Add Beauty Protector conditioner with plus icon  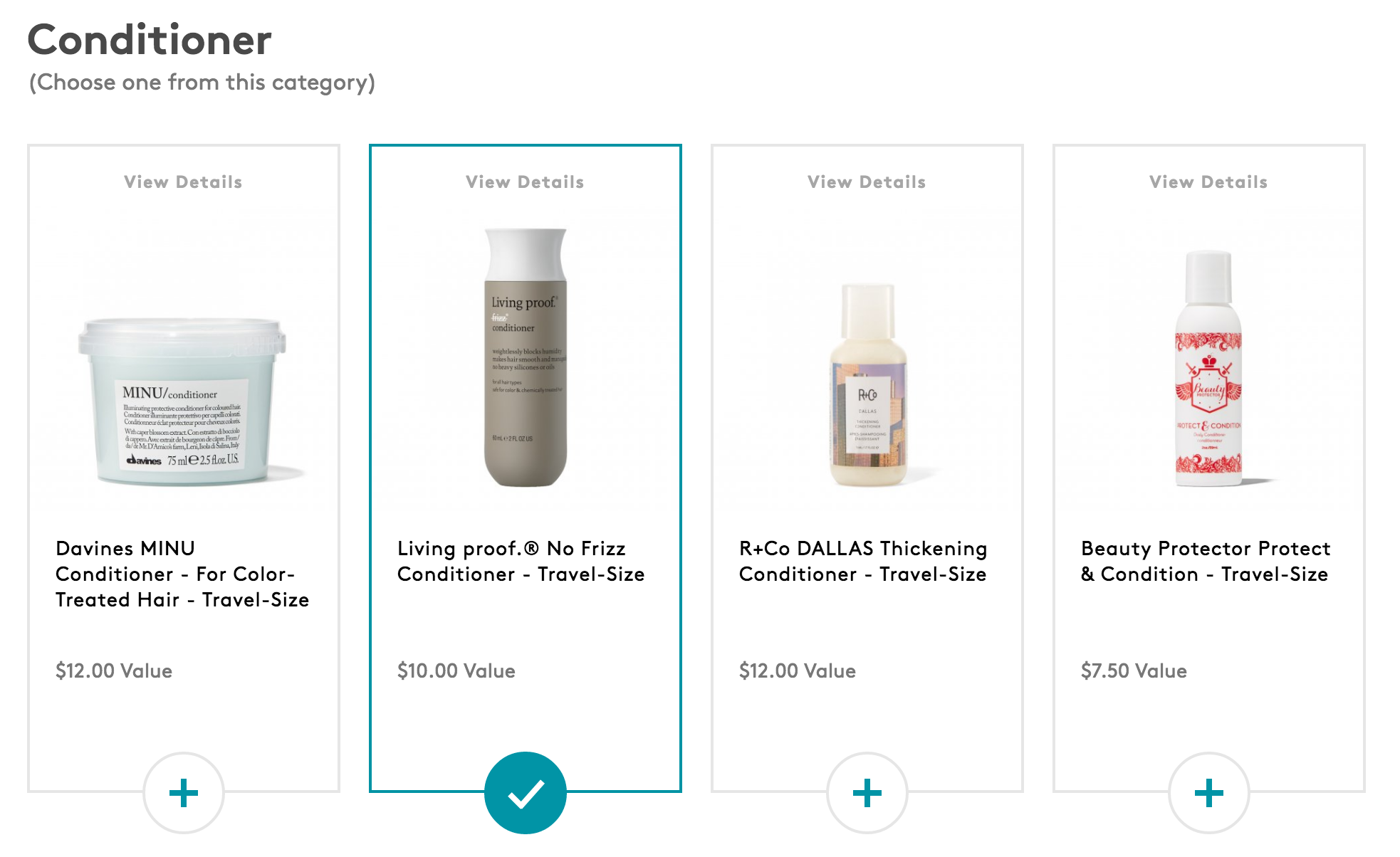click(1209, 793)
